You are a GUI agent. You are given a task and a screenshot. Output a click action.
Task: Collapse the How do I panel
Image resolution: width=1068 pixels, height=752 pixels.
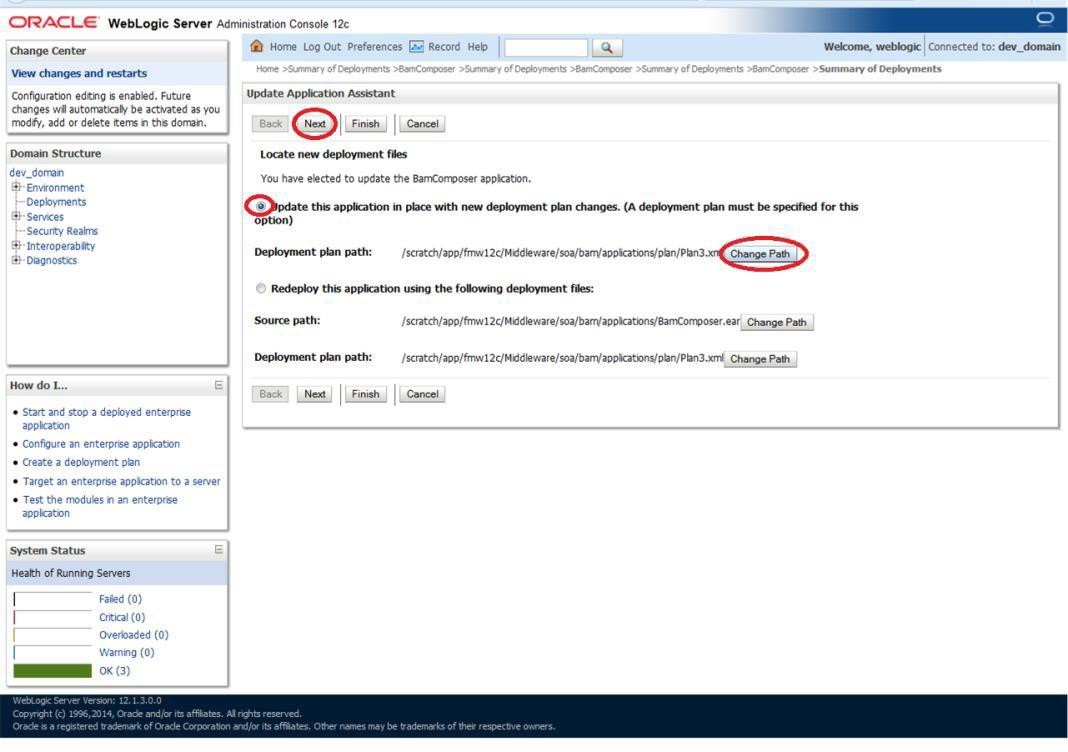click(x=219, y=385)
